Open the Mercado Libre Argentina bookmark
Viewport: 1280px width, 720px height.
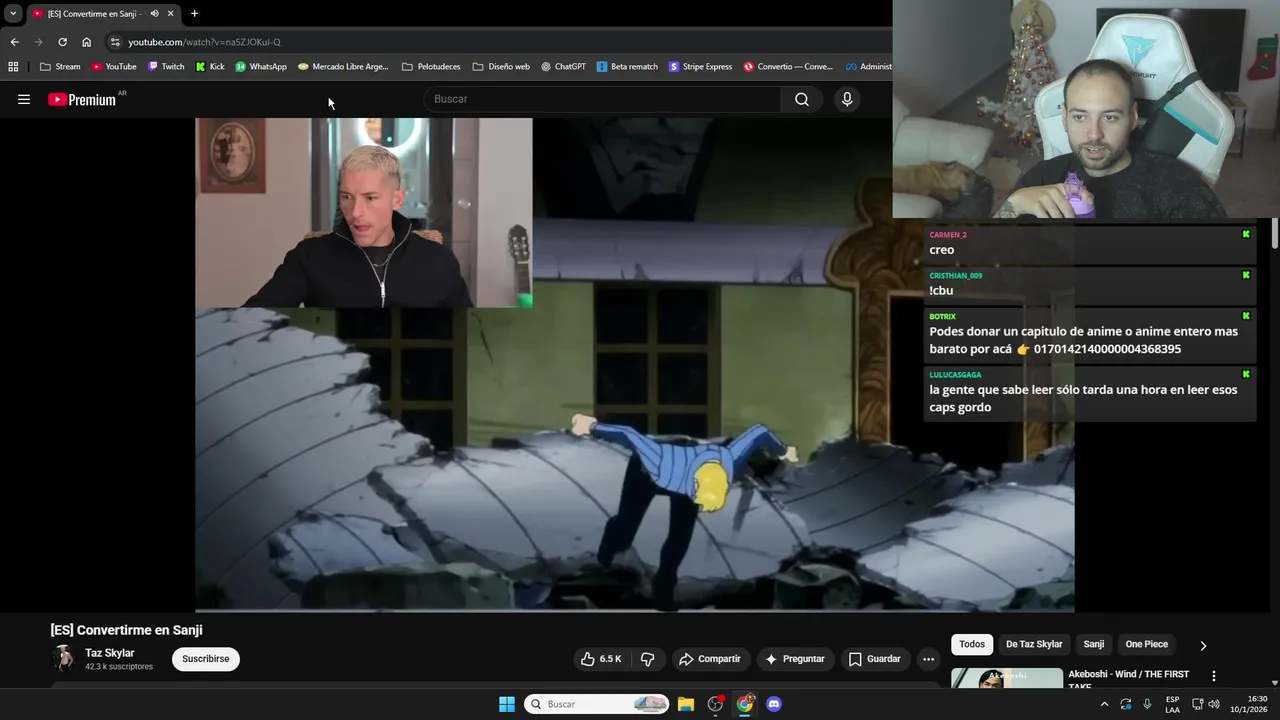pyautogui.click(x=343, y=66)
